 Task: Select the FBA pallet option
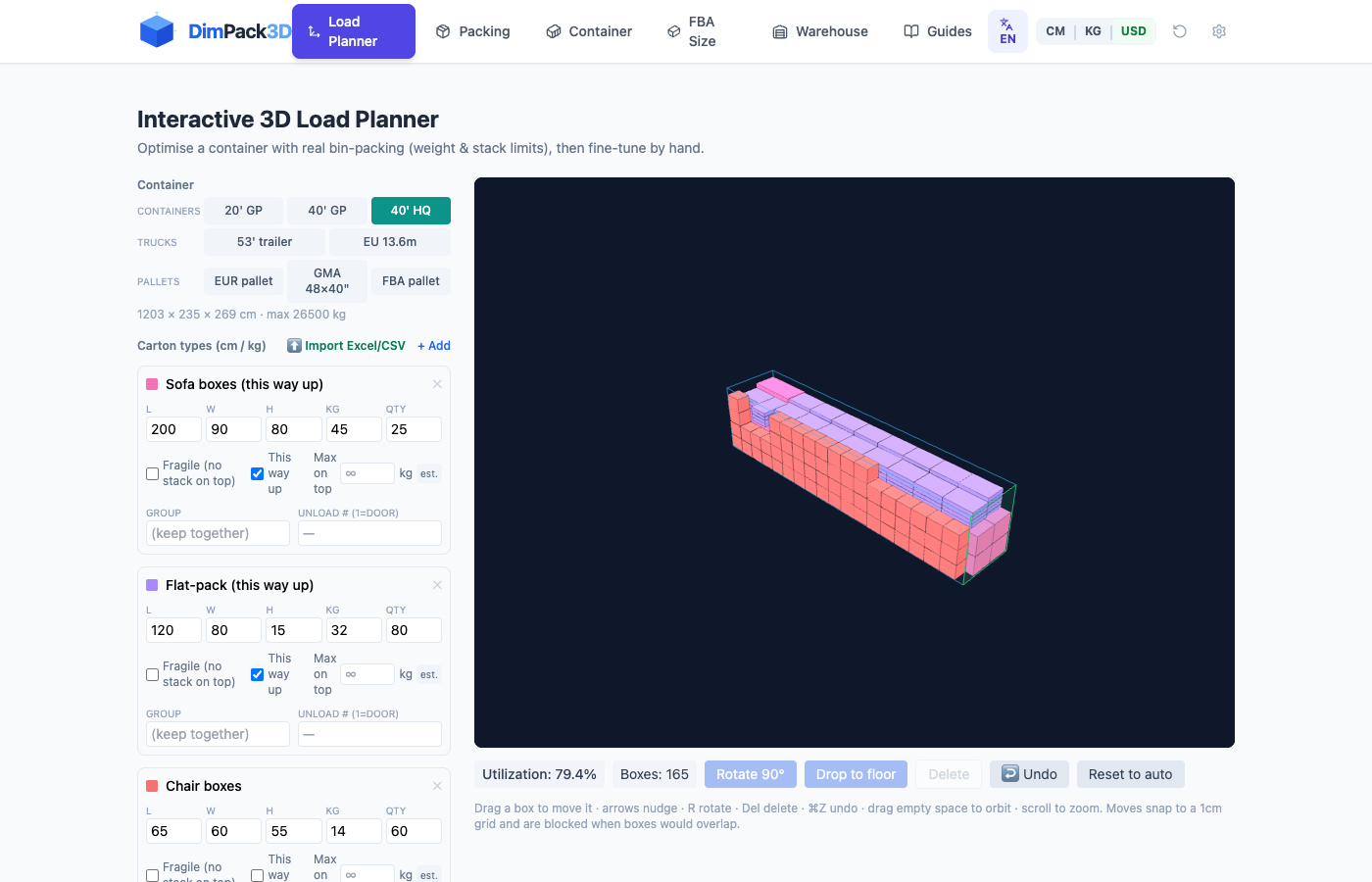click(x=411, y=281)
